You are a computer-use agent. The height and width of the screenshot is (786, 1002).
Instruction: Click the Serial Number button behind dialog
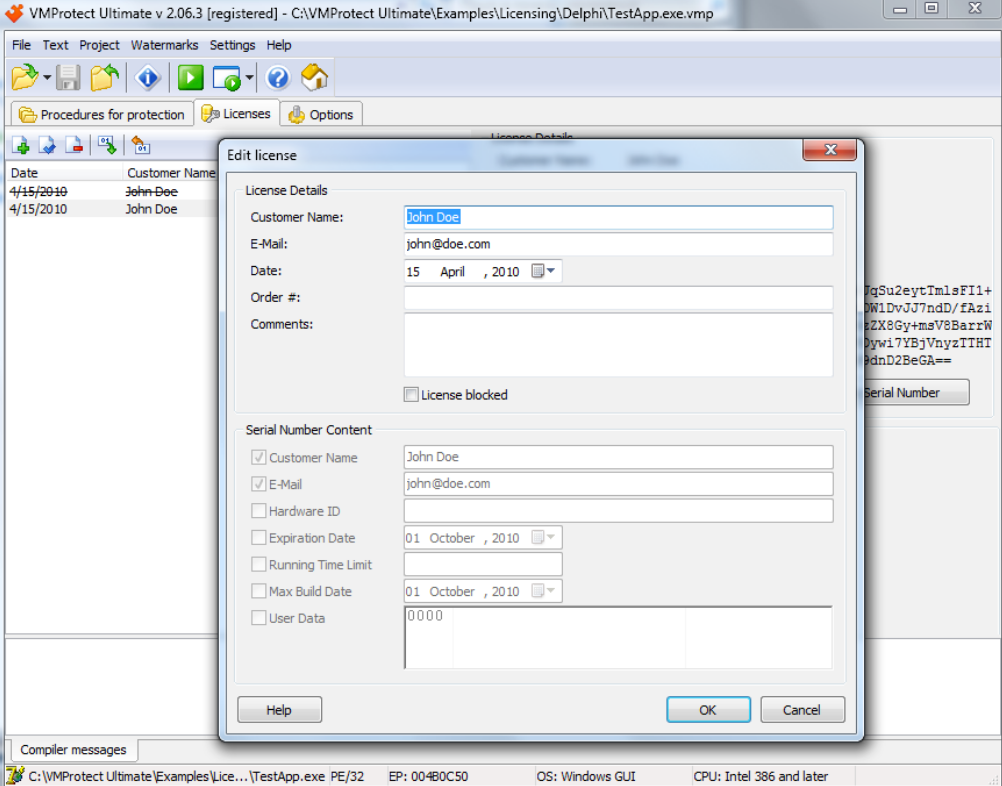[x=914, y=392]
